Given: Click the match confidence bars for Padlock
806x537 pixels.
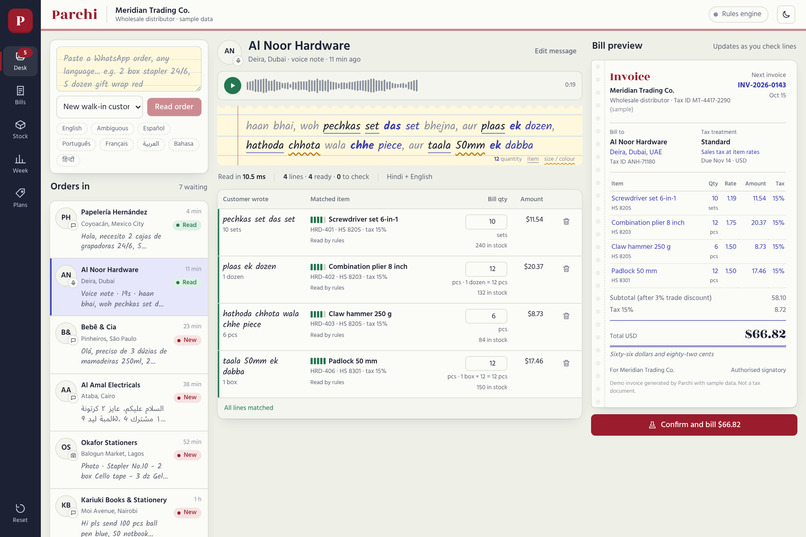Looking at the screenshot, I should [318, 361].
